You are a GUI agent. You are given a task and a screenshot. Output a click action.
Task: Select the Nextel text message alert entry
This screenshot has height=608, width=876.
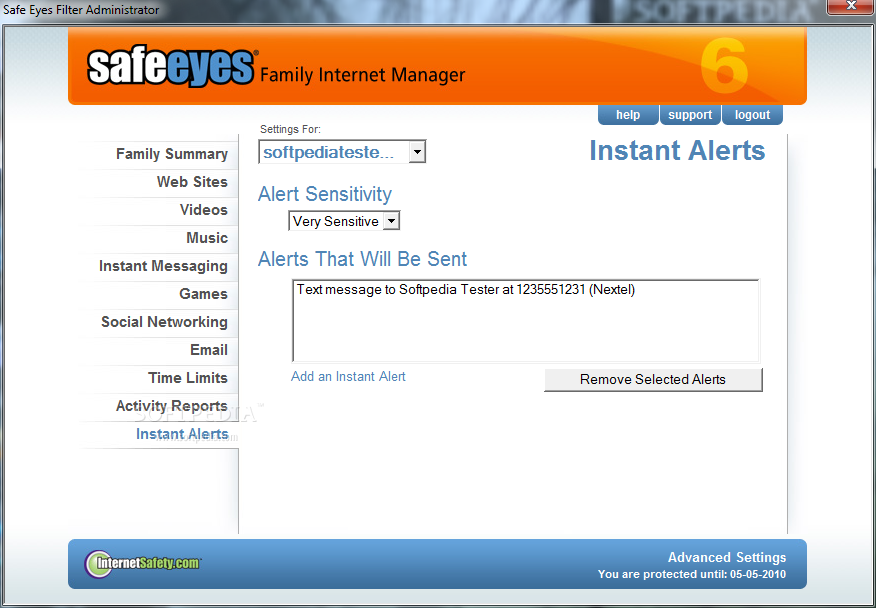coord(466,289)
